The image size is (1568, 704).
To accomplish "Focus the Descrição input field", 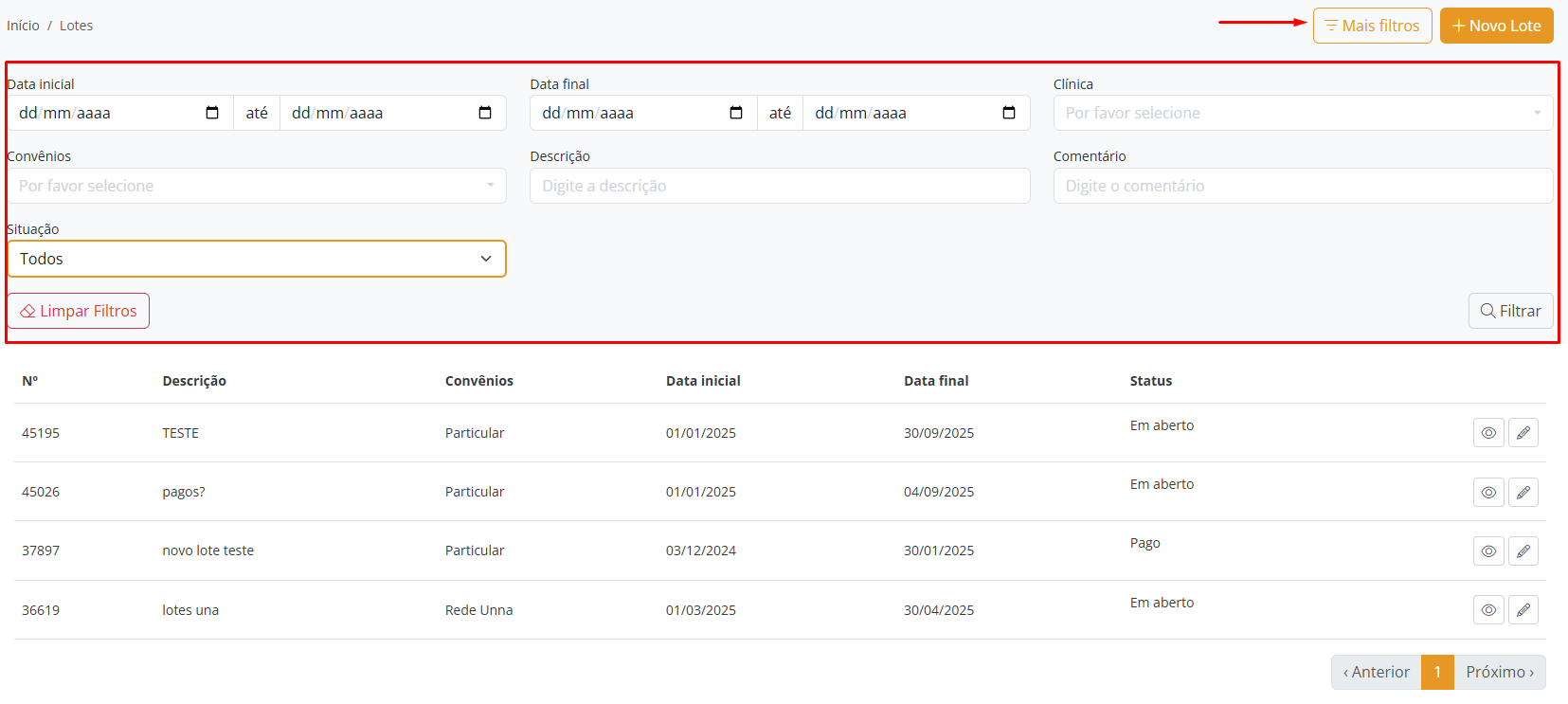I will (x=780, y=186).
